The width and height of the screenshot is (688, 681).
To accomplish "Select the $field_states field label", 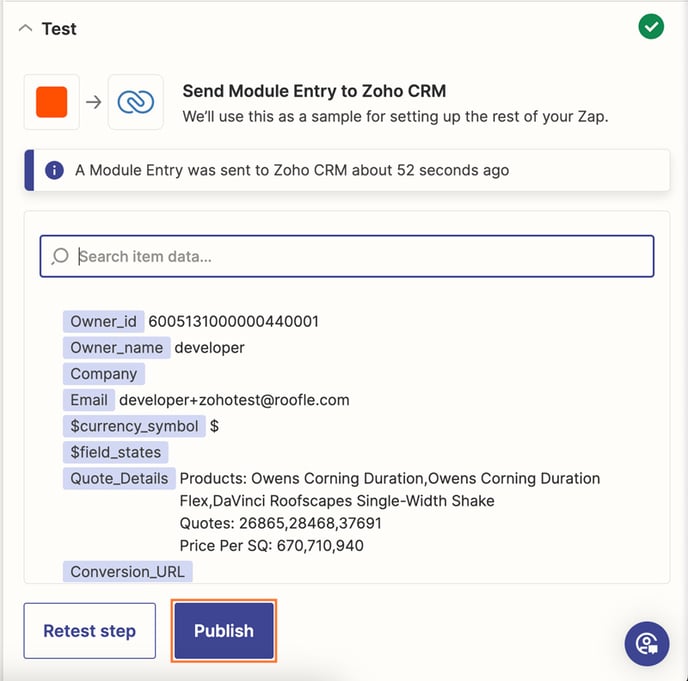I will coord(116,452).
